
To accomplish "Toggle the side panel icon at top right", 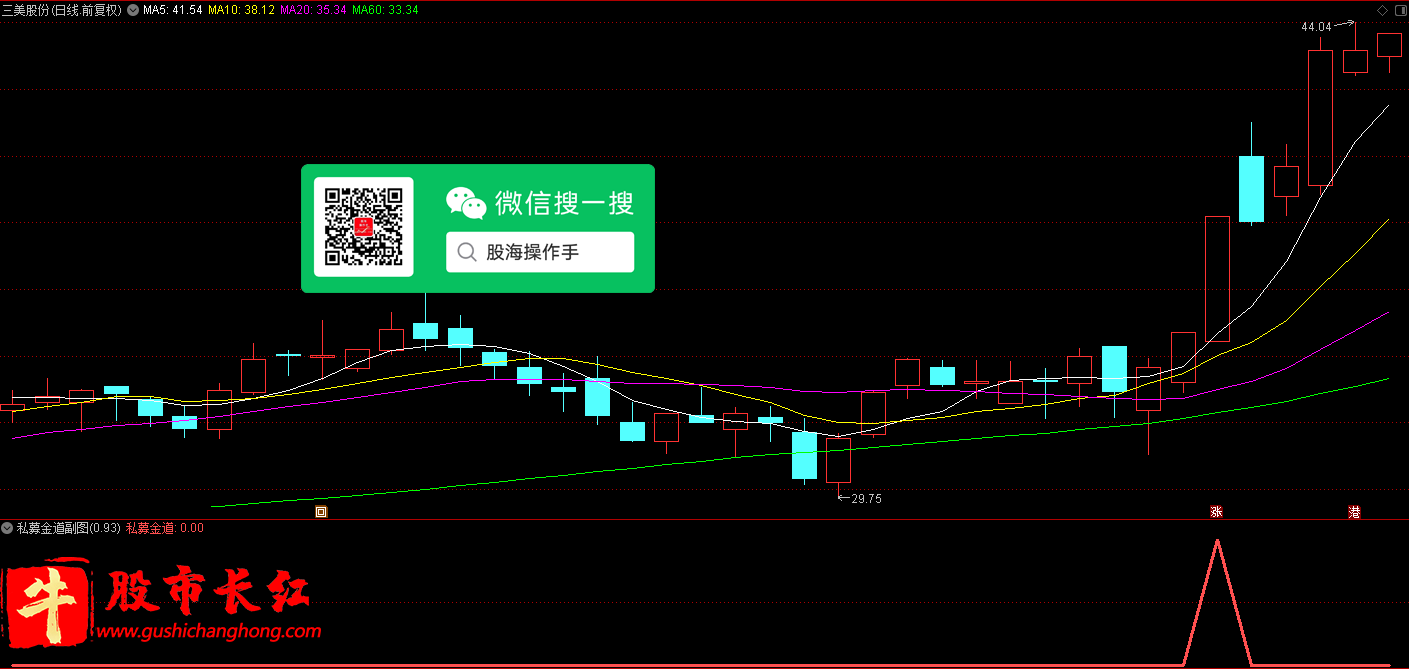I will click(1399, 9).
